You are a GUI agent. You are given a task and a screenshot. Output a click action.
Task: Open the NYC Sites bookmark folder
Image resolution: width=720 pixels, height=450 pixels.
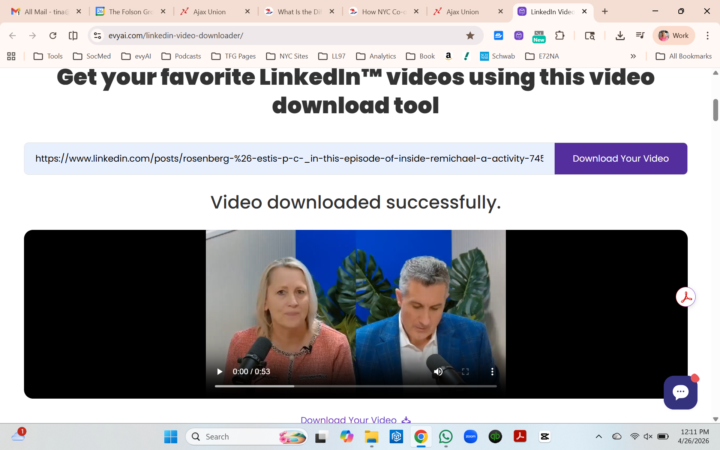click(287, 56)
